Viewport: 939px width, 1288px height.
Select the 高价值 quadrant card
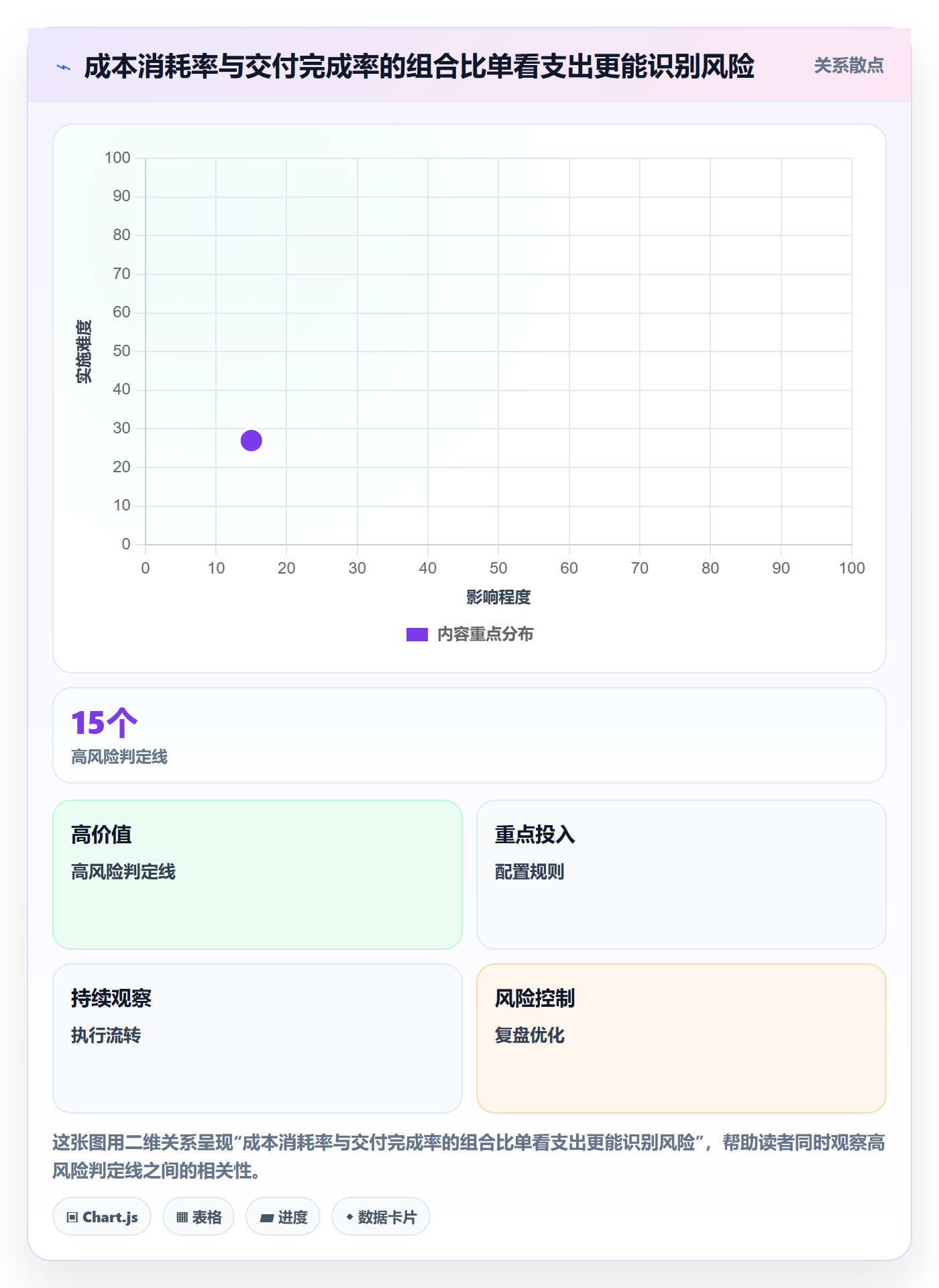tap(258, 875)
